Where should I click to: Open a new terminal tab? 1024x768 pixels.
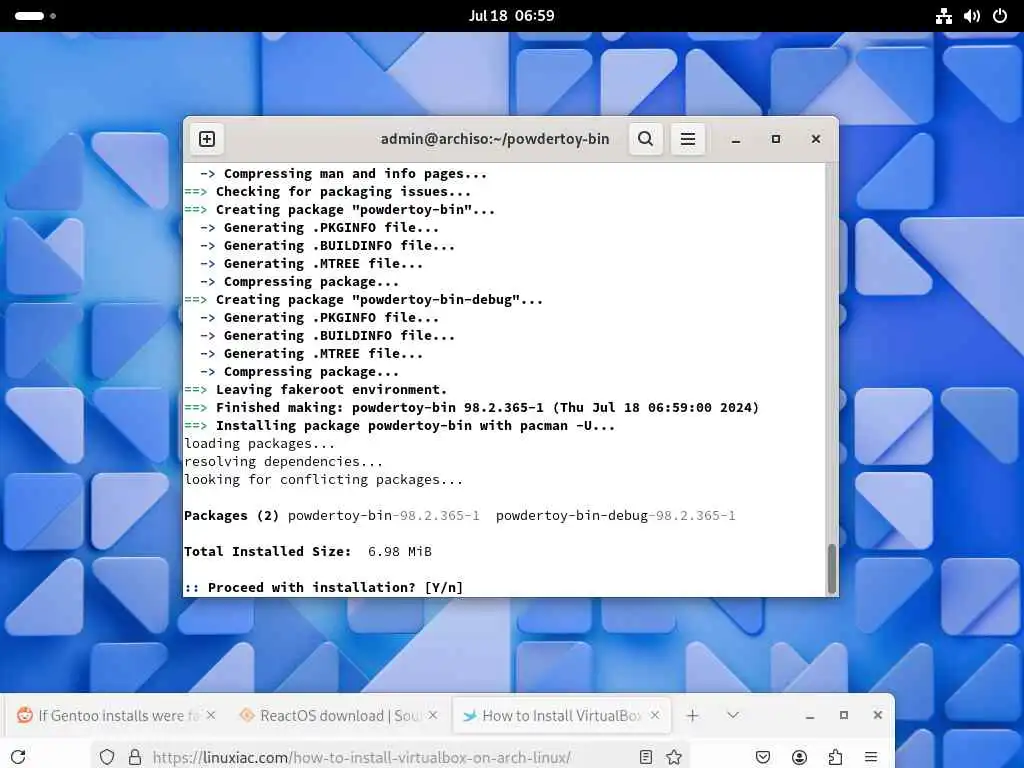[206, 139]
